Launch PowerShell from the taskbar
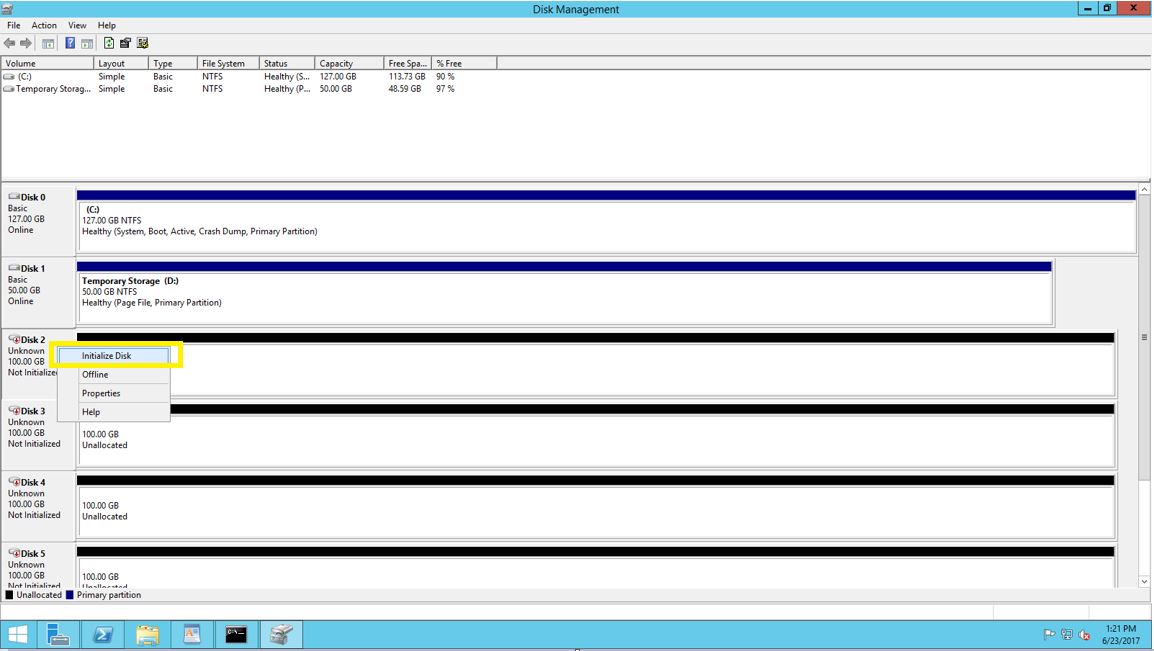1154x651 pixels. 102,634
